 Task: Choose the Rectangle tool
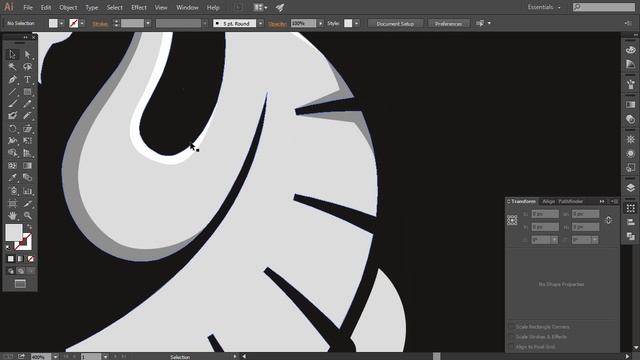coord(27,92)
